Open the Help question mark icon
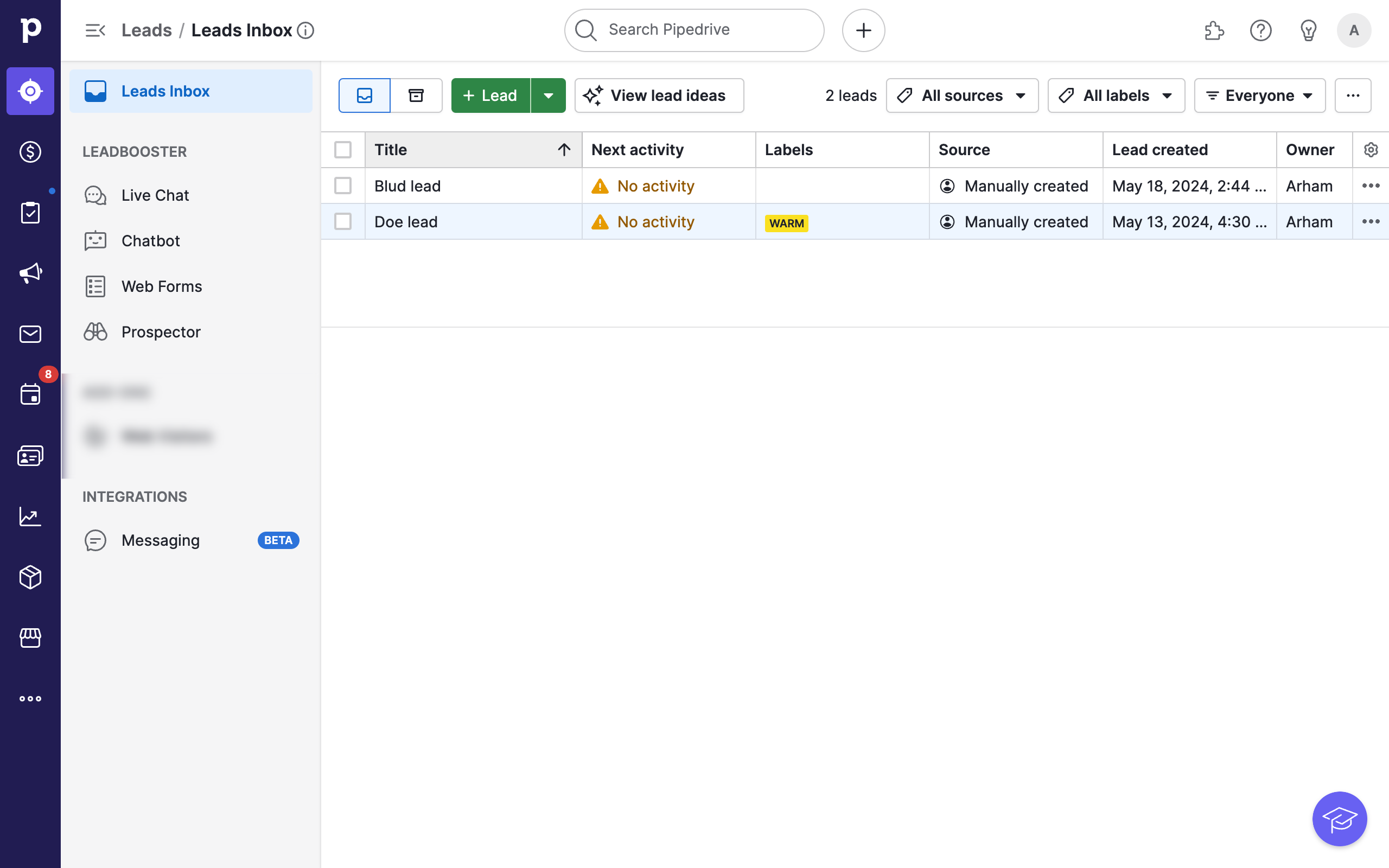The width and height of the screenshot is (1389, 868). tap(1261, 30)
